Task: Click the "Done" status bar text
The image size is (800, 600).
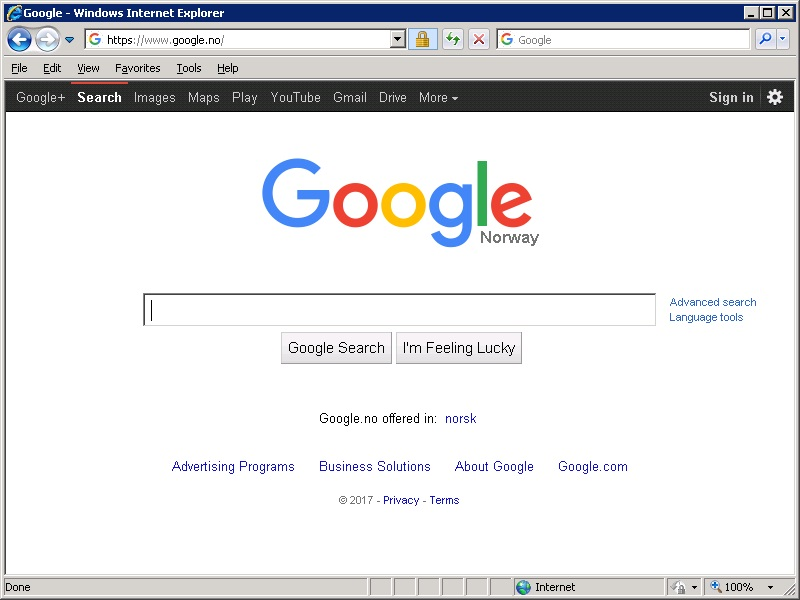Action: [x=18, y=587]
